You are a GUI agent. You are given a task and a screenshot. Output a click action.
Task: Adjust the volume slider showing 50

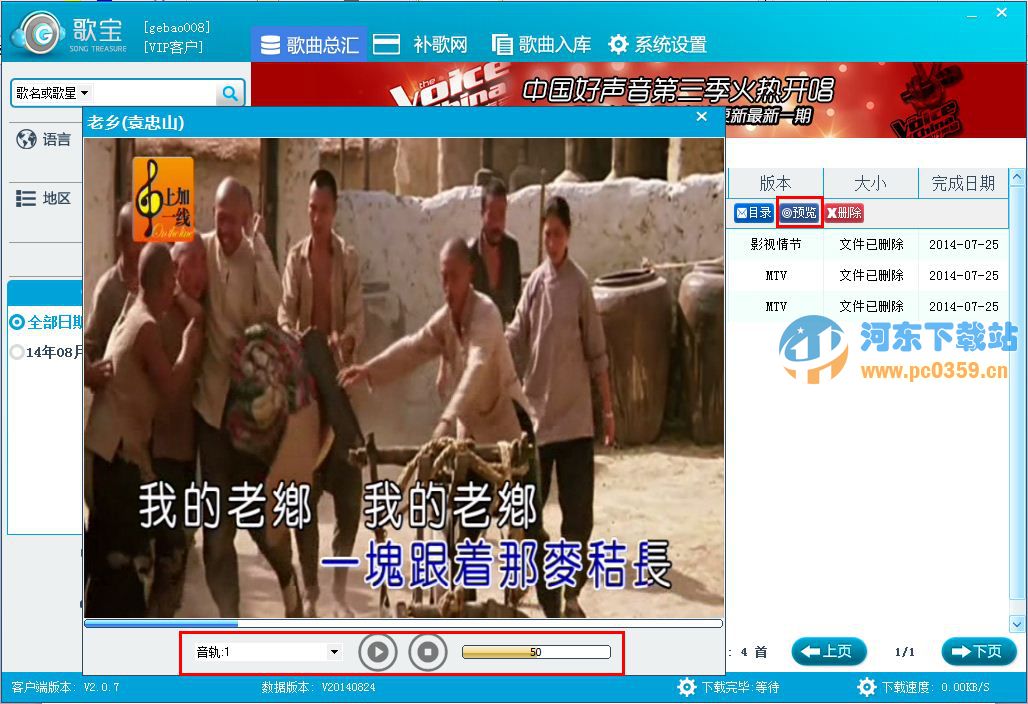tap(536, 652)
